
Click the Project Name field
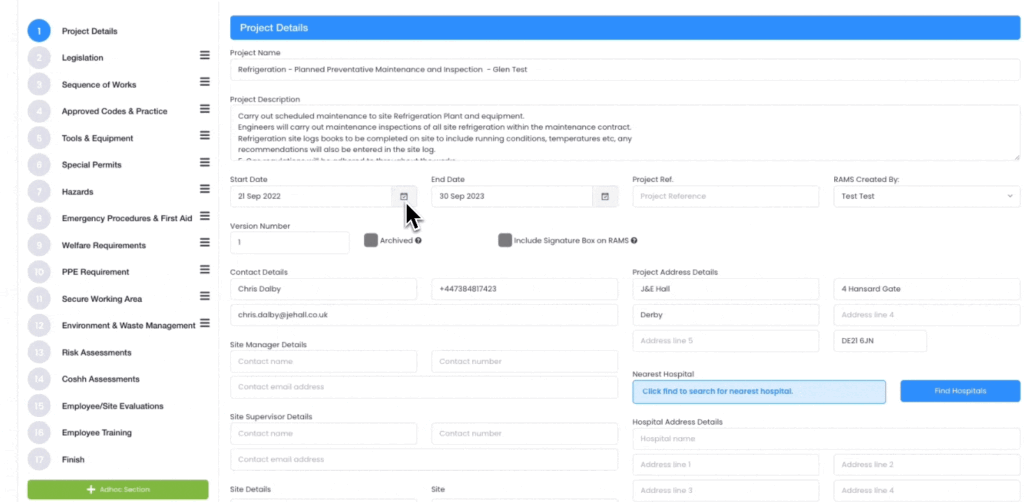625,70
